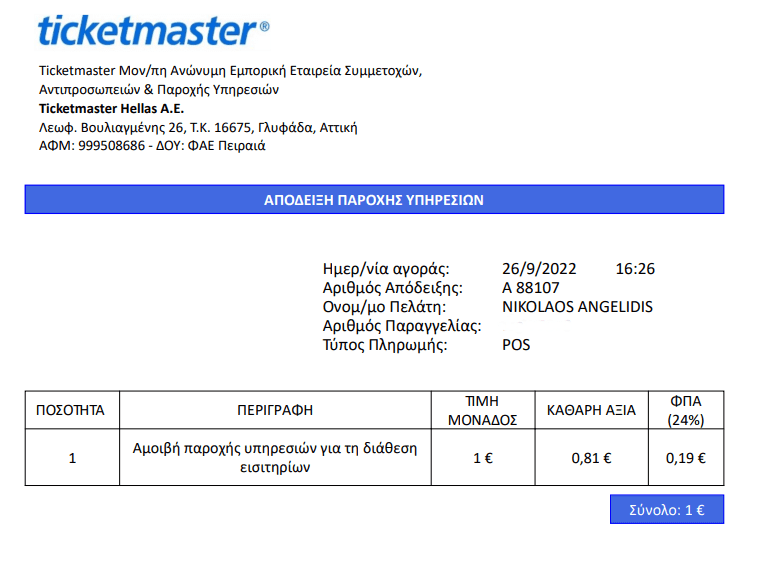Image resolution: width=764 pixels, height=561 pixels.
Task: Click the ΠΕΡΙΓΡΑΦΗ column header
Action: [x=275, y=410]
